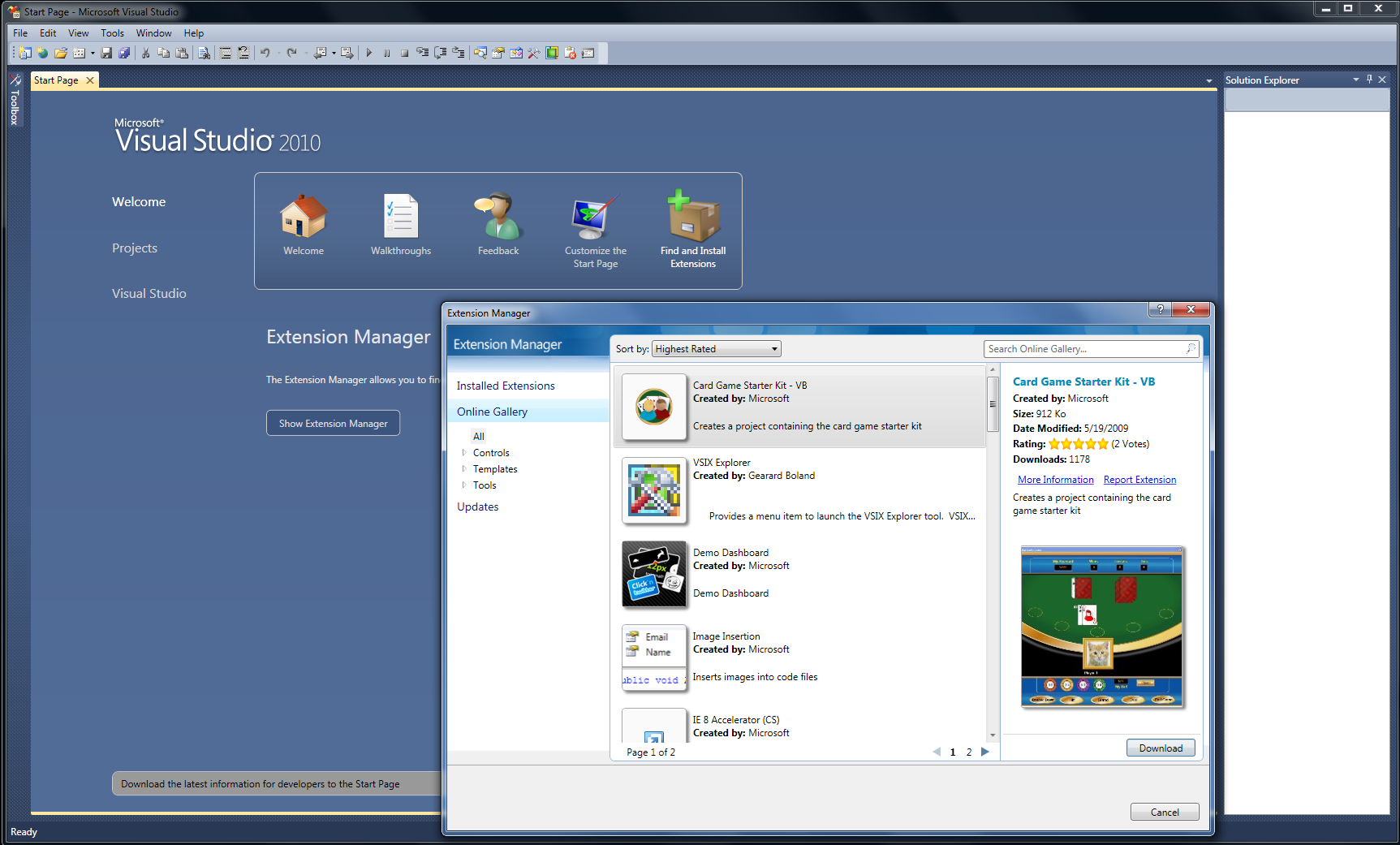Click the New Web Site toolbar icon
1400x845 pixels.
[42, 53]
